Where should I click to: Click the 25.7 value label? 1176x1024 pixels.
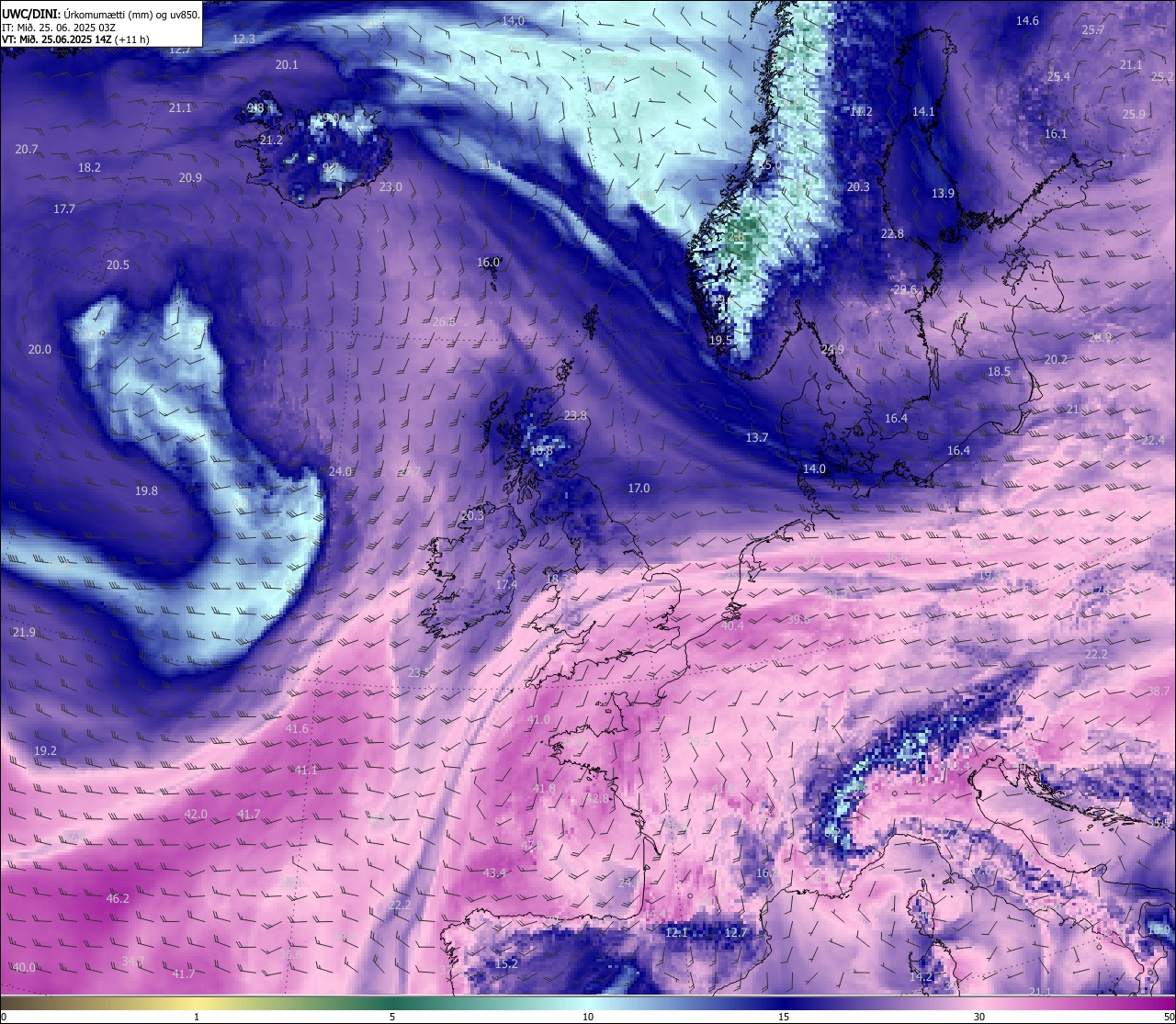1093,29
